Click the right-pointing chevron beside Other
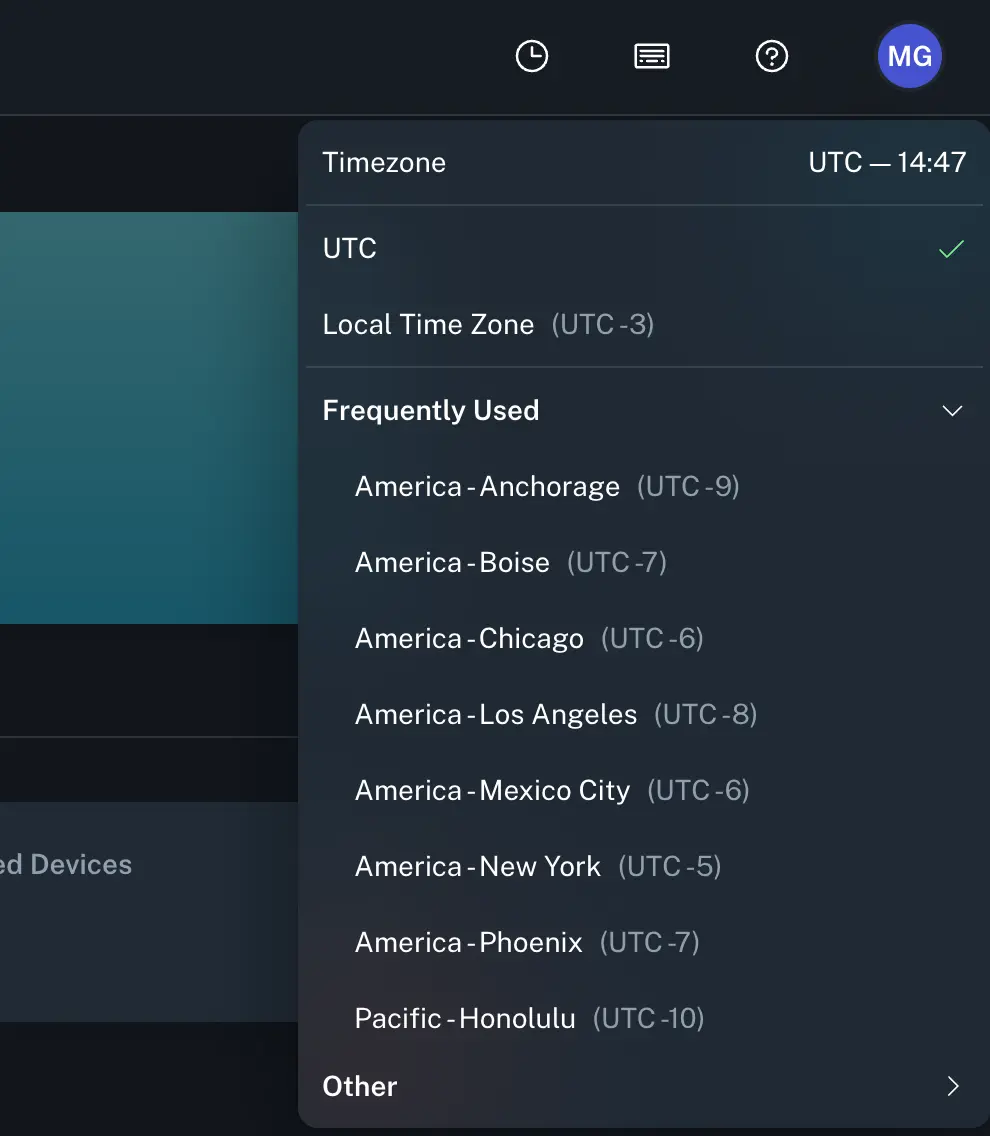 tap(951, 1086)
